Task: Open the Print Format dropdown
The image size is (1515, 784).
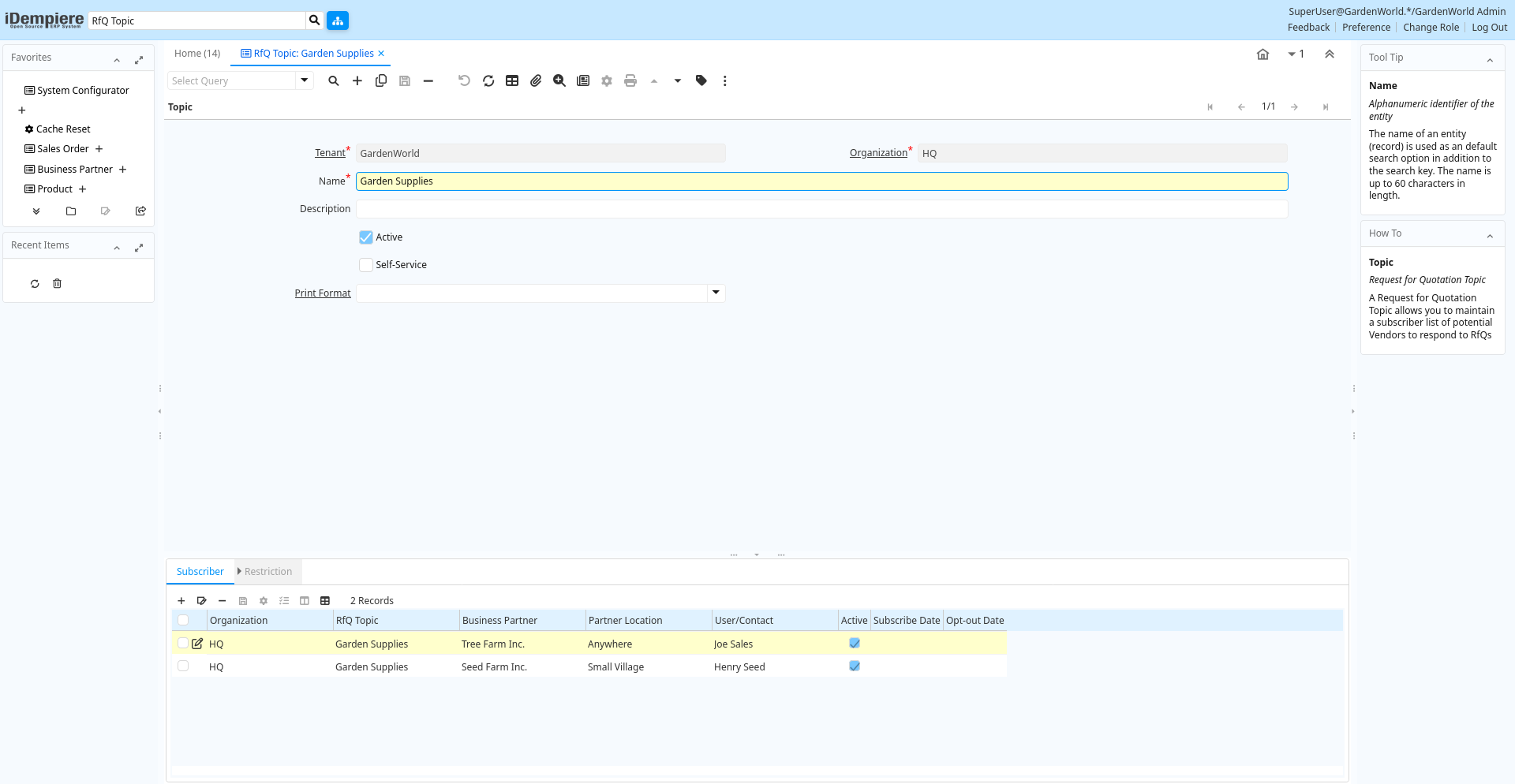Action: 716,293
